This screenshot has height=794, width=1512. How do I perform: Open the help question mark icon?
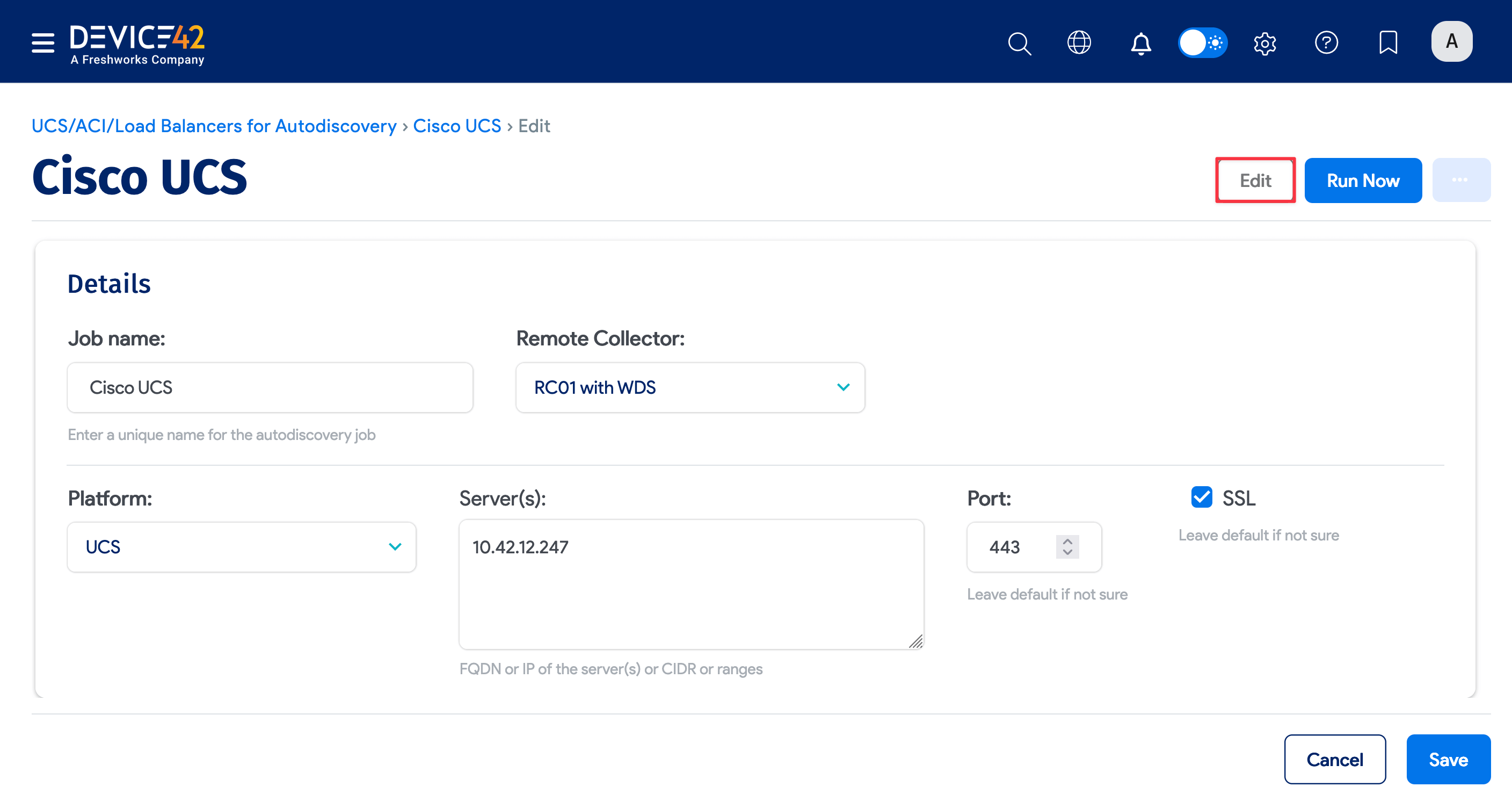coord(1326,42)
